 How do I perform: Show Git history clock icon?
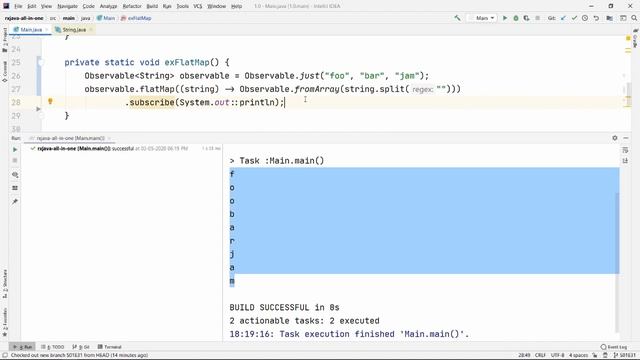(x=585, y=18)
